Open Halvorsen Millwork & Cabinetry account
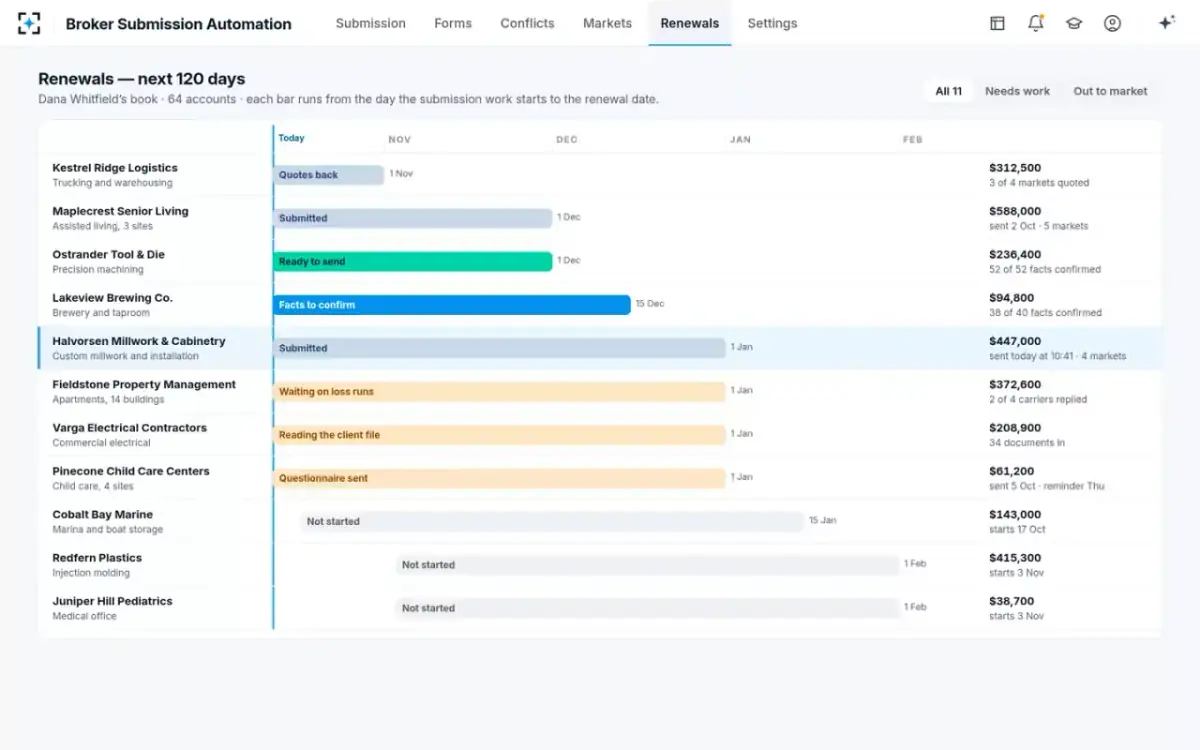 (x=139, y=341)
